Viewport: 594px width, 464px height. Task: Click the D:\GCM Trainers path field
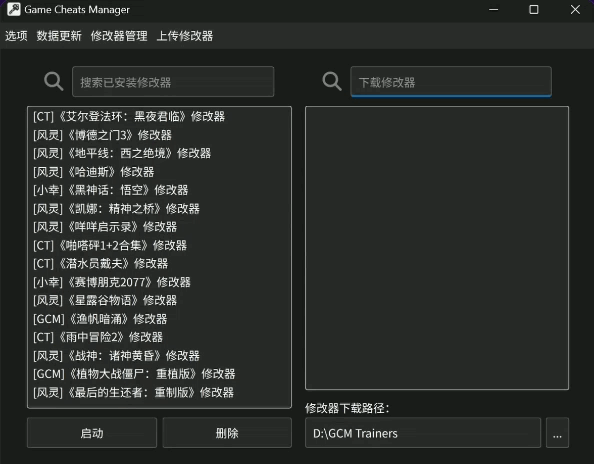pos(423,433)
